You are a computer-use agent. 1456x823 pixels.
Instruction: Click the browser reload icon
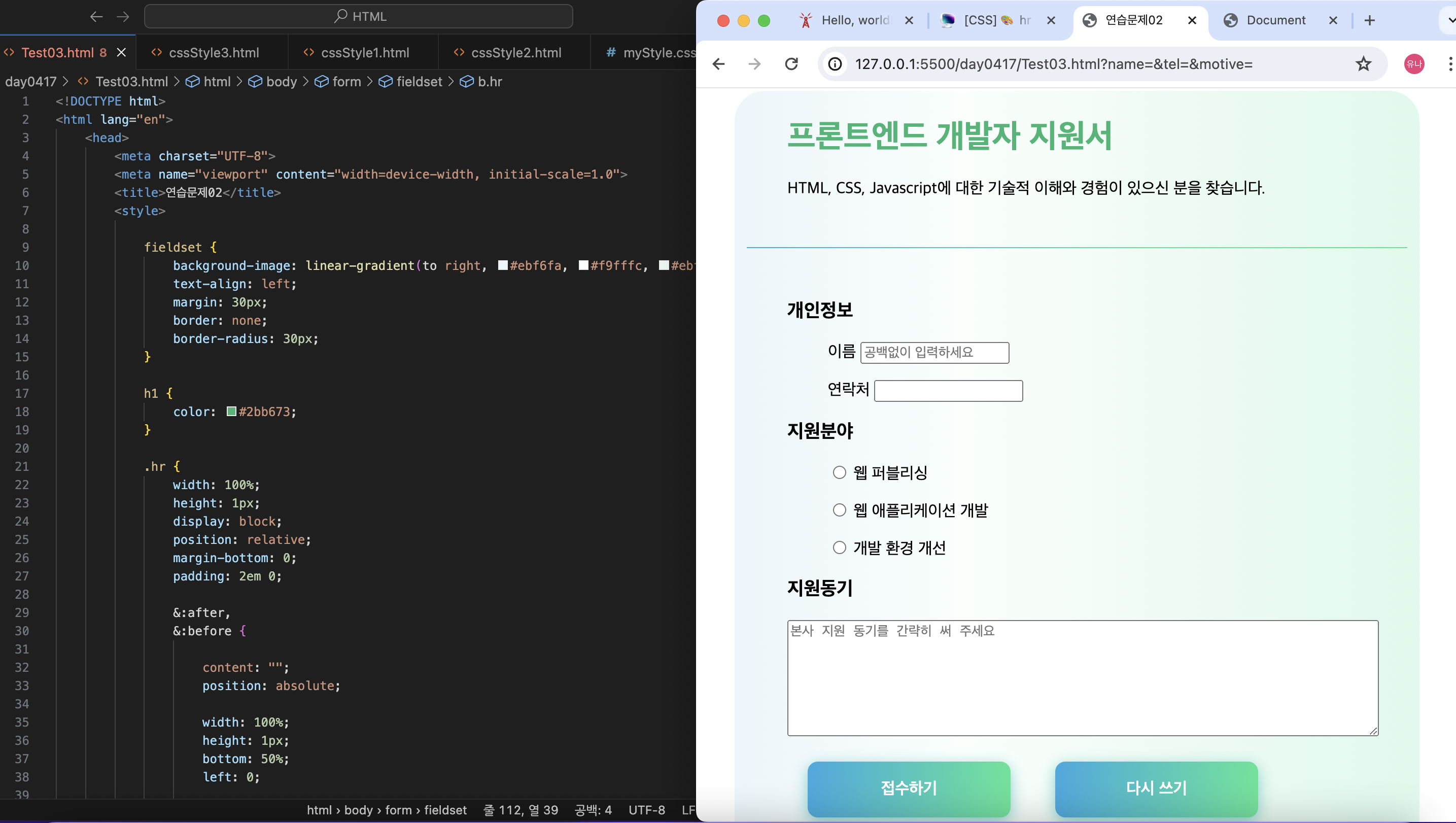click(x=791, y=64)
